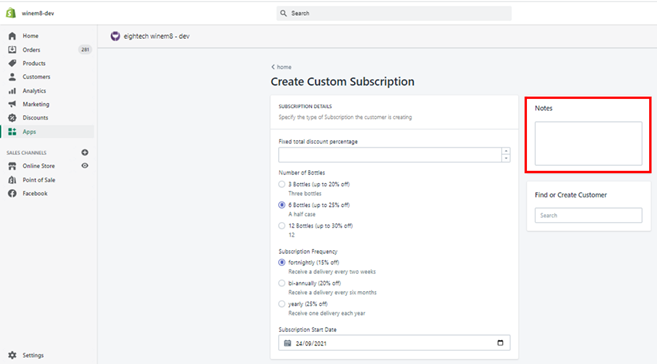Viewport: 657px width, 364px height.
Task: Select the 3 Bottles radio option
Action: point(282,184)
